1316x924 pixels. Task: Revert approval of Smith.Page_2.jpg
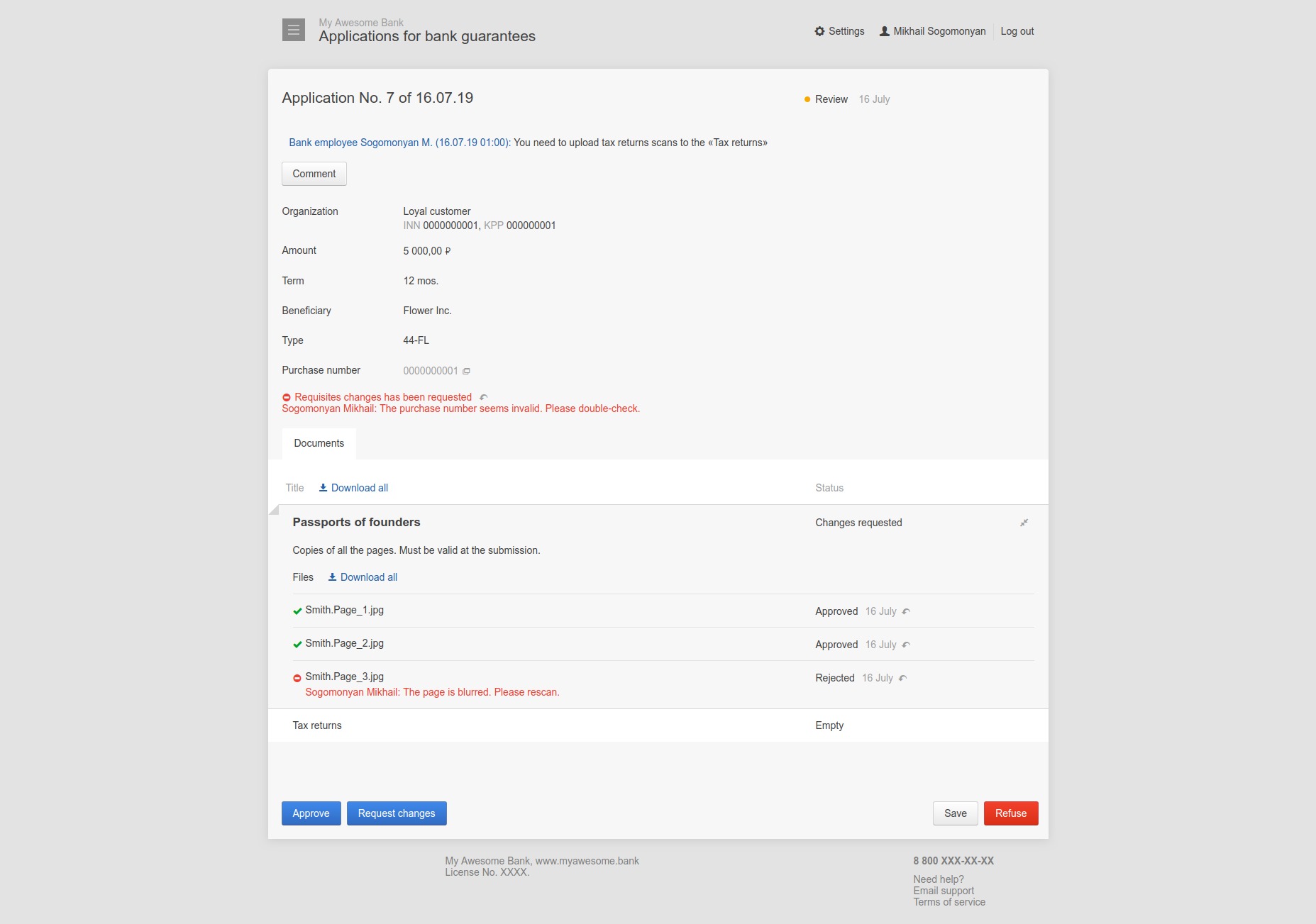point(906,645)
